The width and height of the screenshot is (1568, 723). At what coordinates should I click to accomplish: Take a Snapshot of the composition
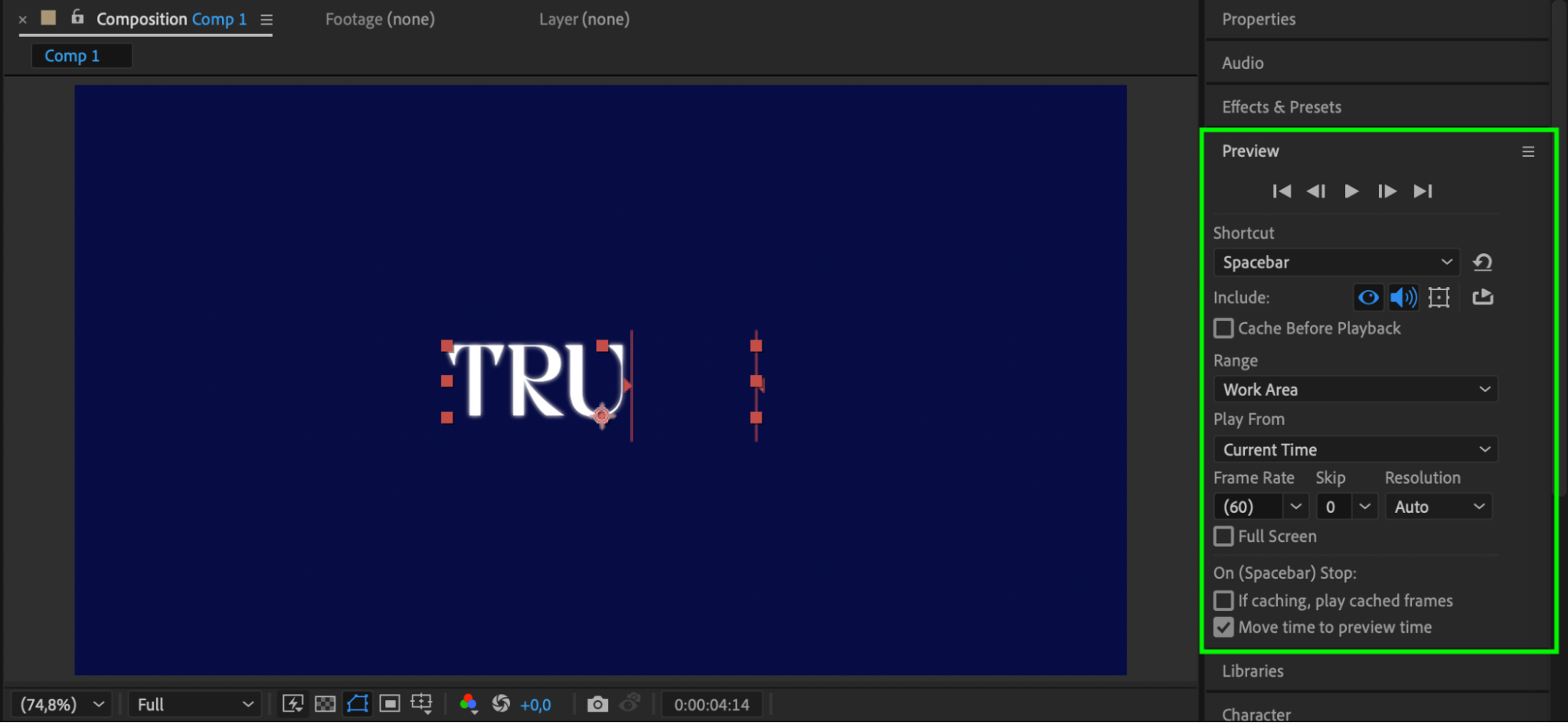(598, 703)
